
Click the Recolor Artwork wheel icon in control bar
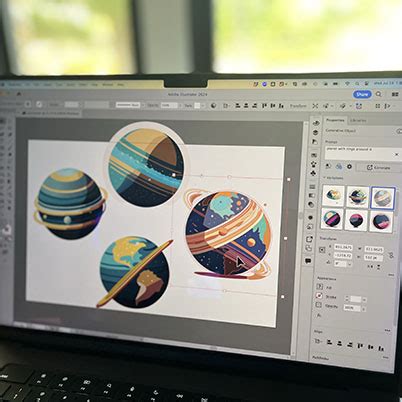click(x=213, y=106)
